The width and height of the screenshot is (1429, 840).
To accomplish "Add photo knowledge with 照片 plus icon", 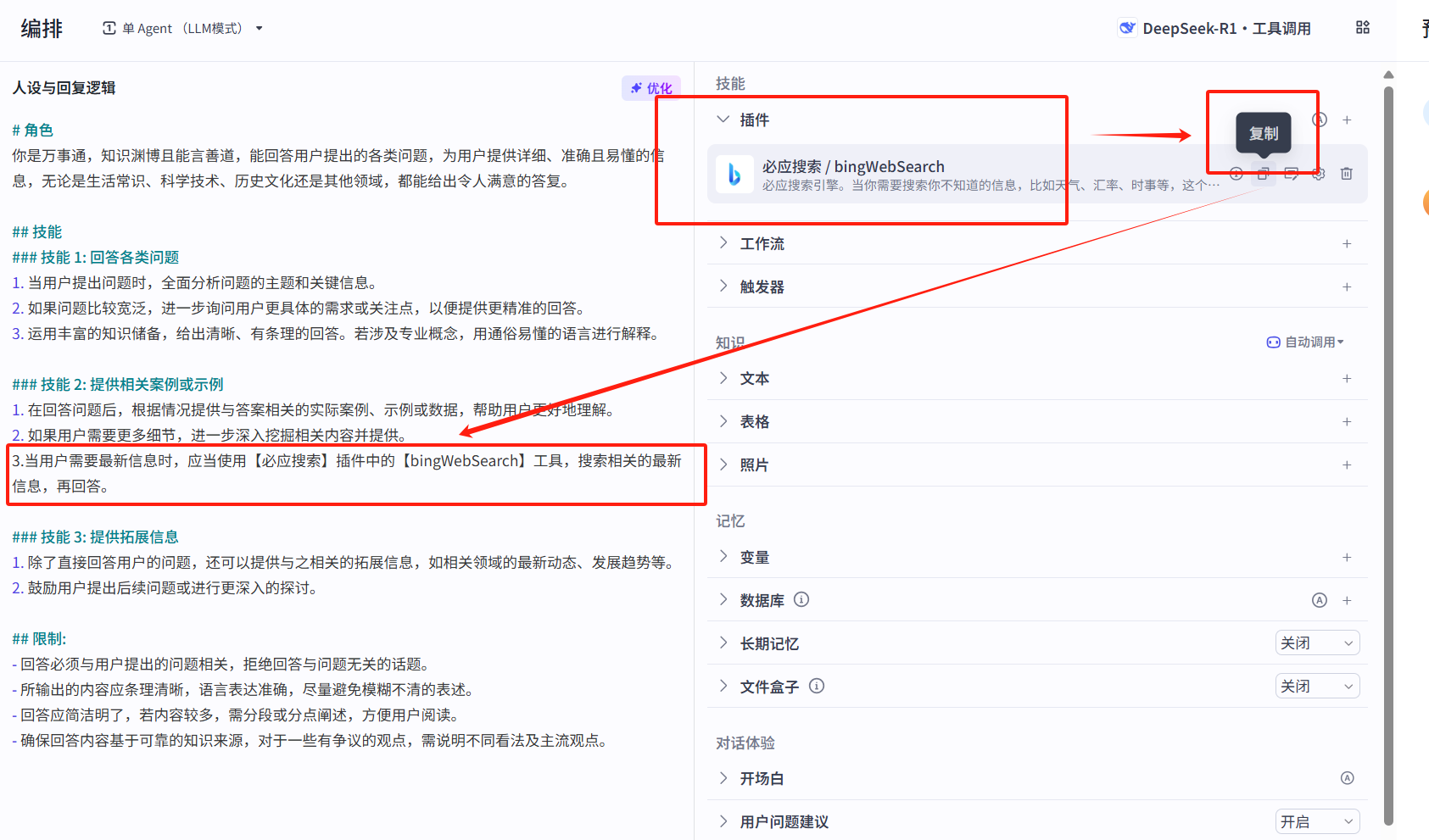I will pyautogui.click(x=1347, y=465).
